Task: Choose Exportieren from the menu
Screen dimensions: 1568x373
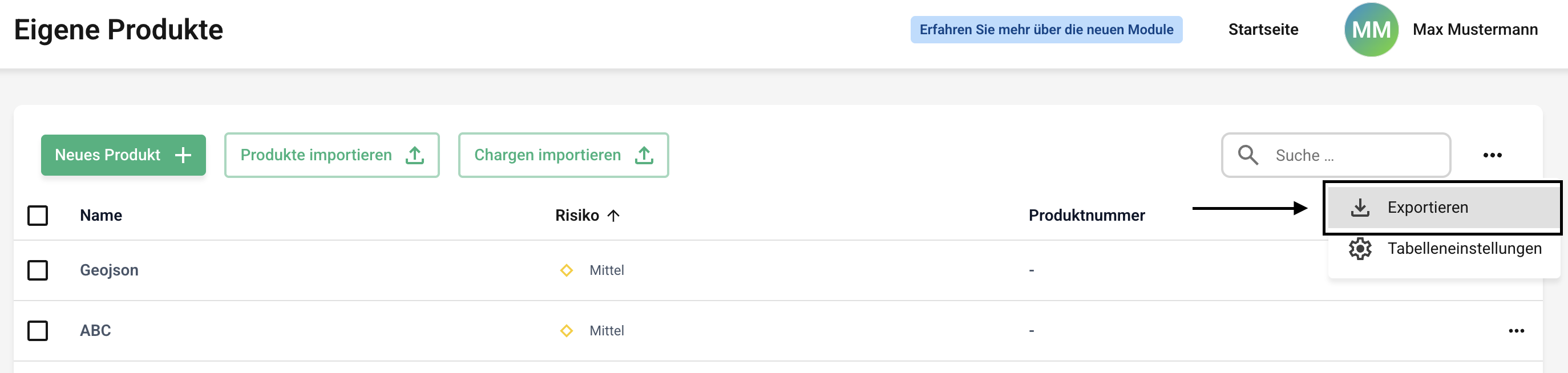Action: pos(1428,208)
